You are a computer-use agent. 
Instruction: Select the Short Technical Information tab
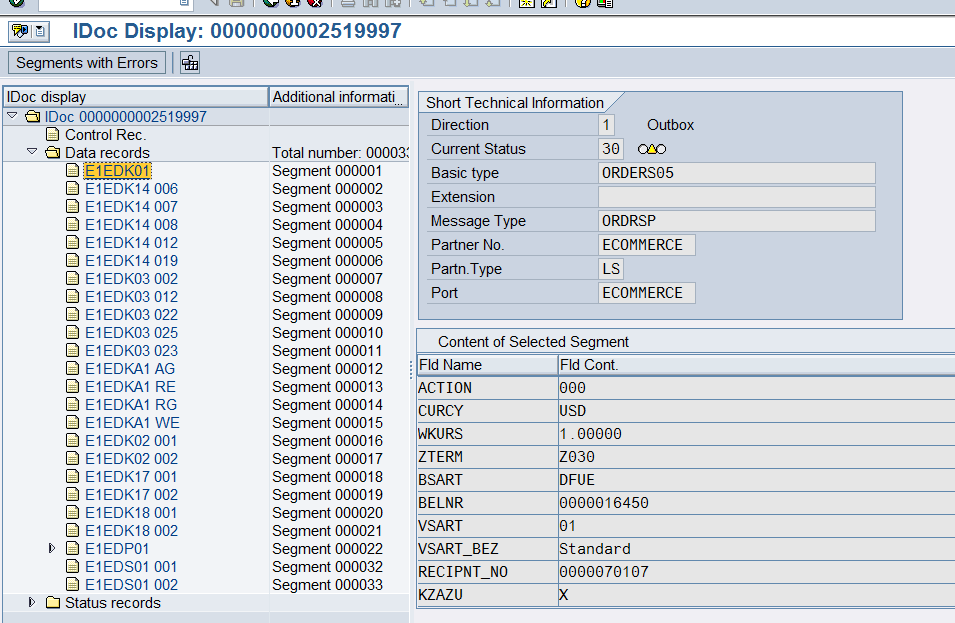(515, 102)
